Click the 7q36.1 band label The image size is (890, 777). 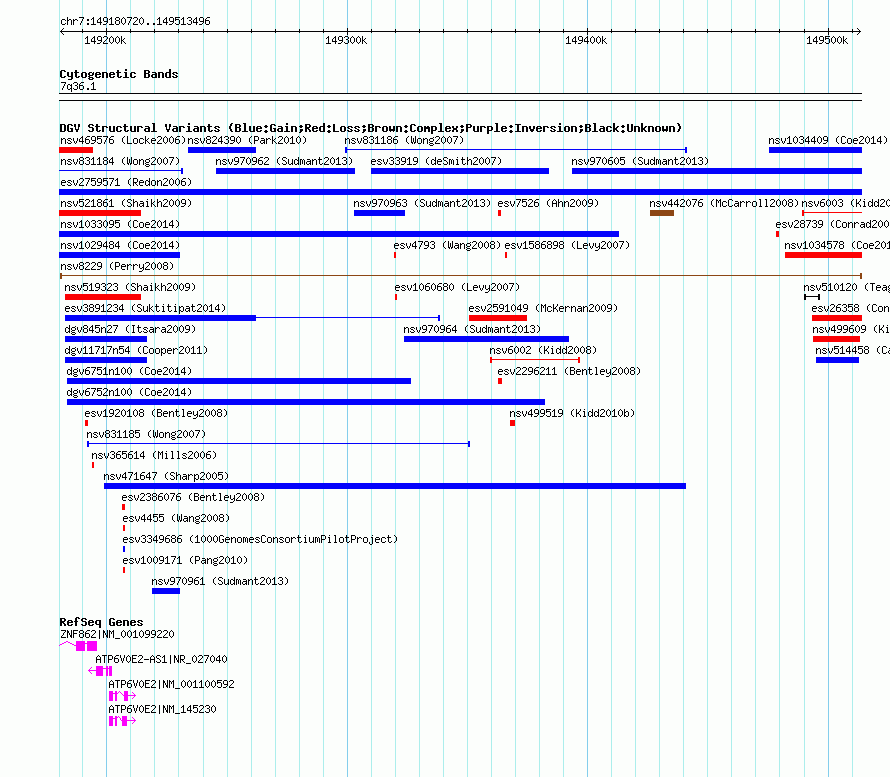tap(78, 86)
